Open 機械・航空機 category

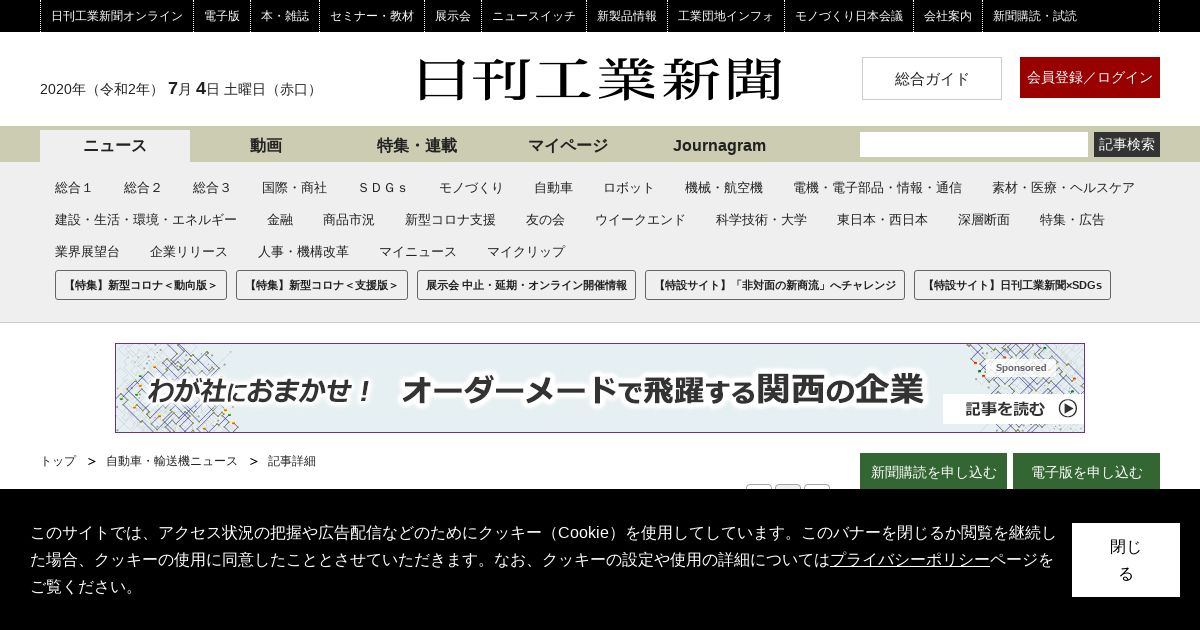pyautogui.click(x=724, y=188)
